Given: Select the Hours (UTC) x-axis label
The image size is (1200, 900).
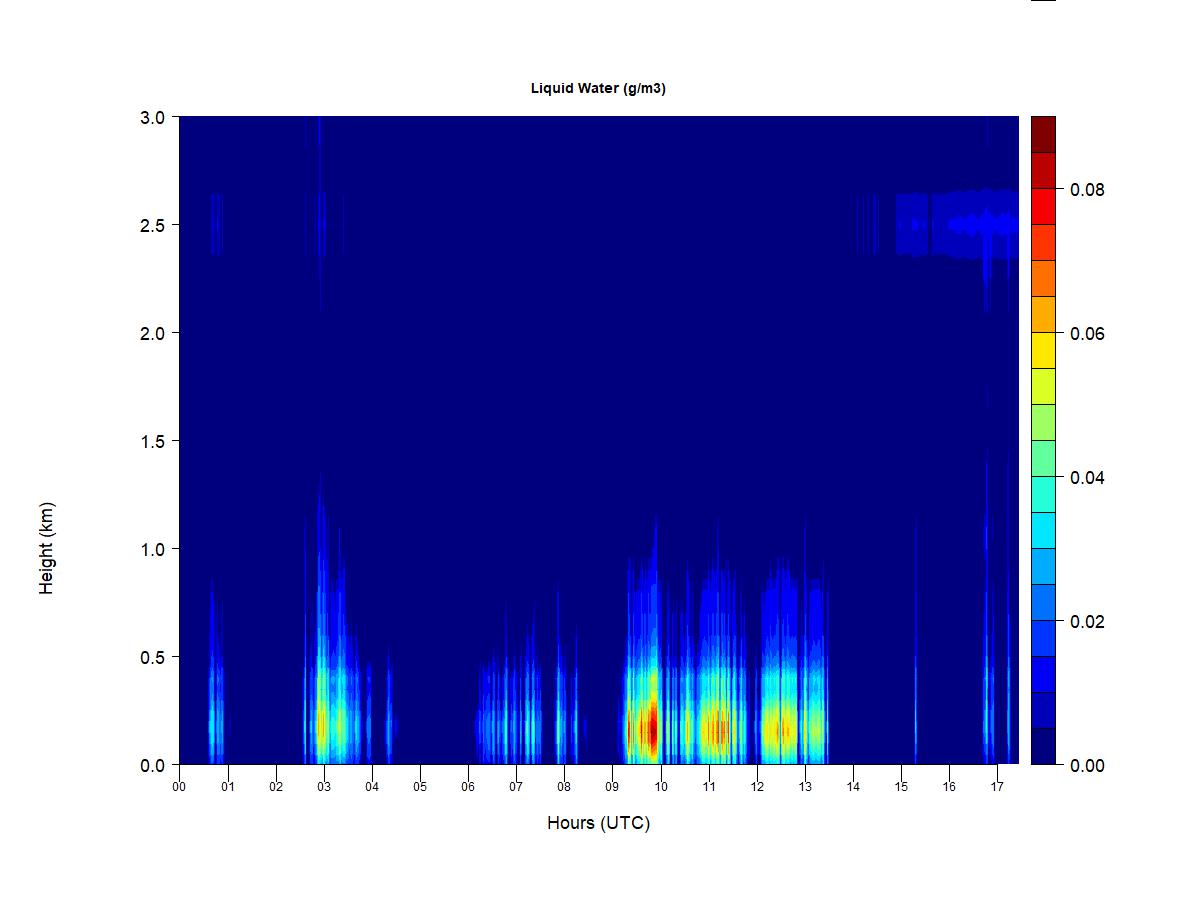Looking at the screenshot, I should point(598,823).
